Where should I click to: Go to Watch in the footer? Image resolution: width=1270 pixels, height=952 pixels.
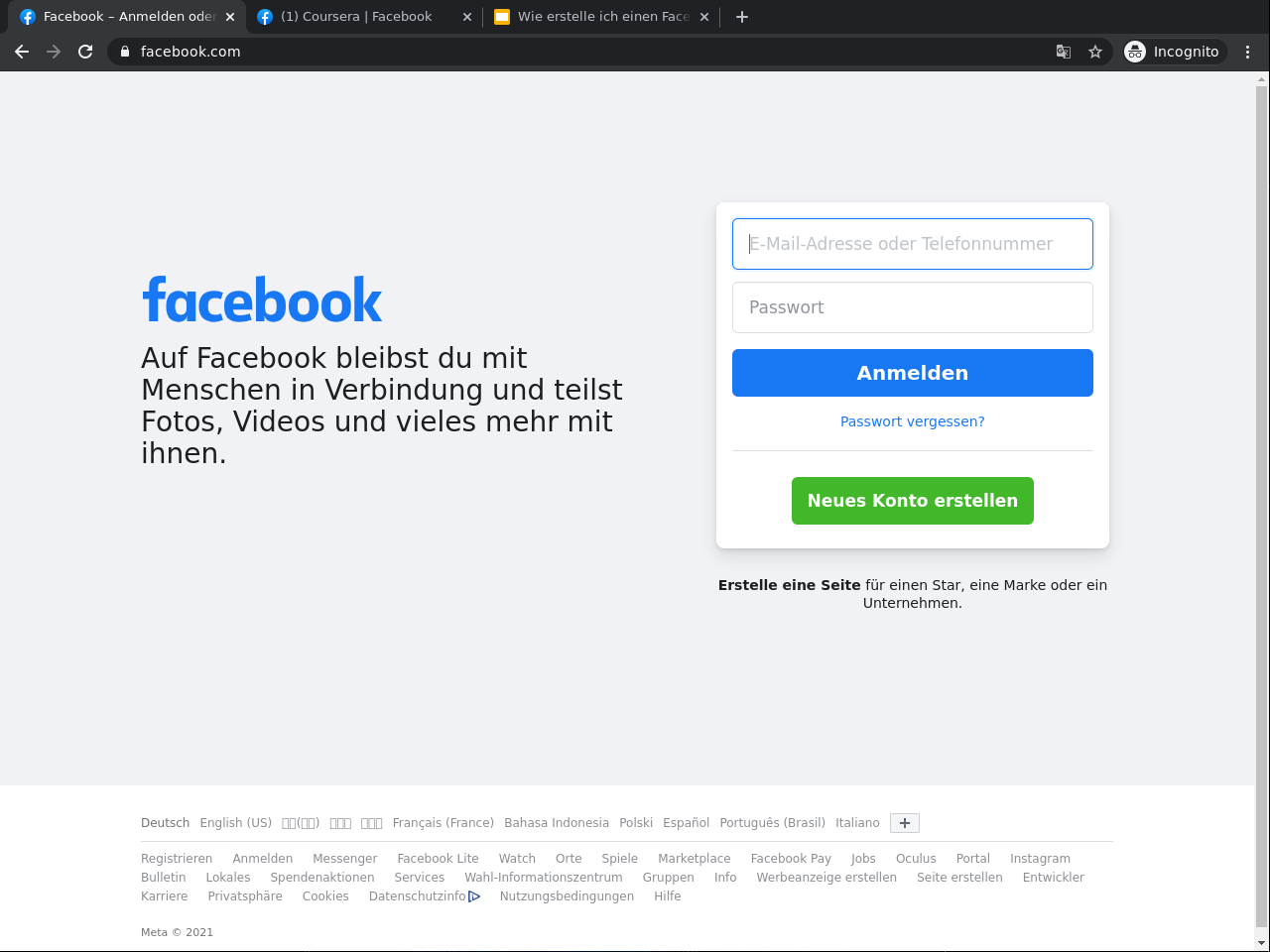(517, 859)
